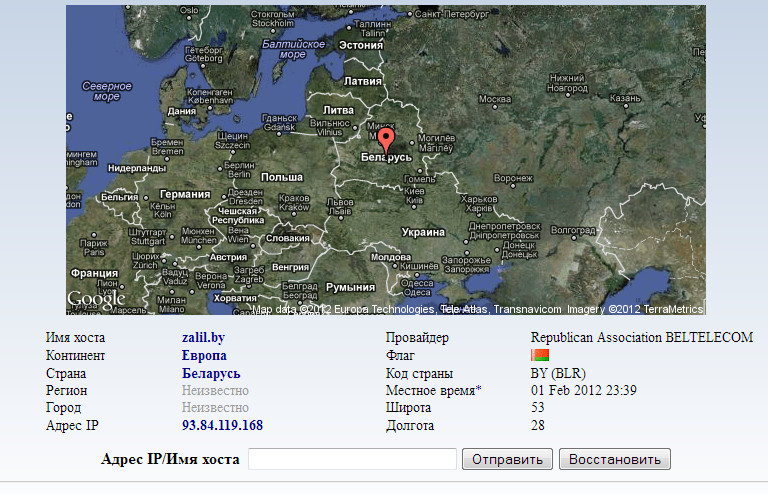Click the Казань city label
The width and height of the screenshot is (768, 494).
[x=625, y=98]
